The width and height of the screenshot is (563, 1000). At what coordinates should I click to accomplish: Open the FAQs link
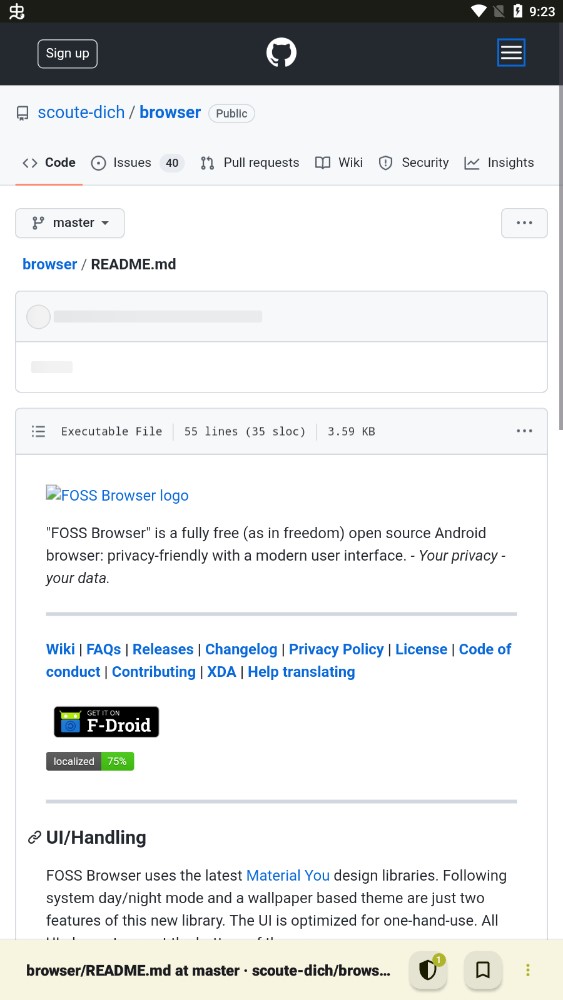pyautogui.click(x=104, y=649)
